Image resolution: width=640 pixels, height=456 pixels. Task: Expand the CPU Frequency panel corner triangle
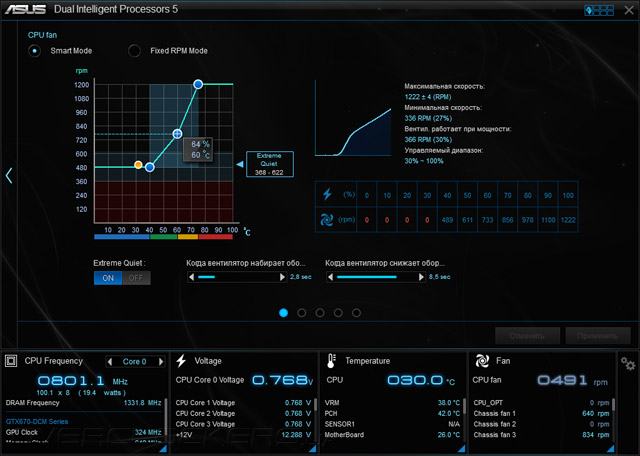point(163,448)
